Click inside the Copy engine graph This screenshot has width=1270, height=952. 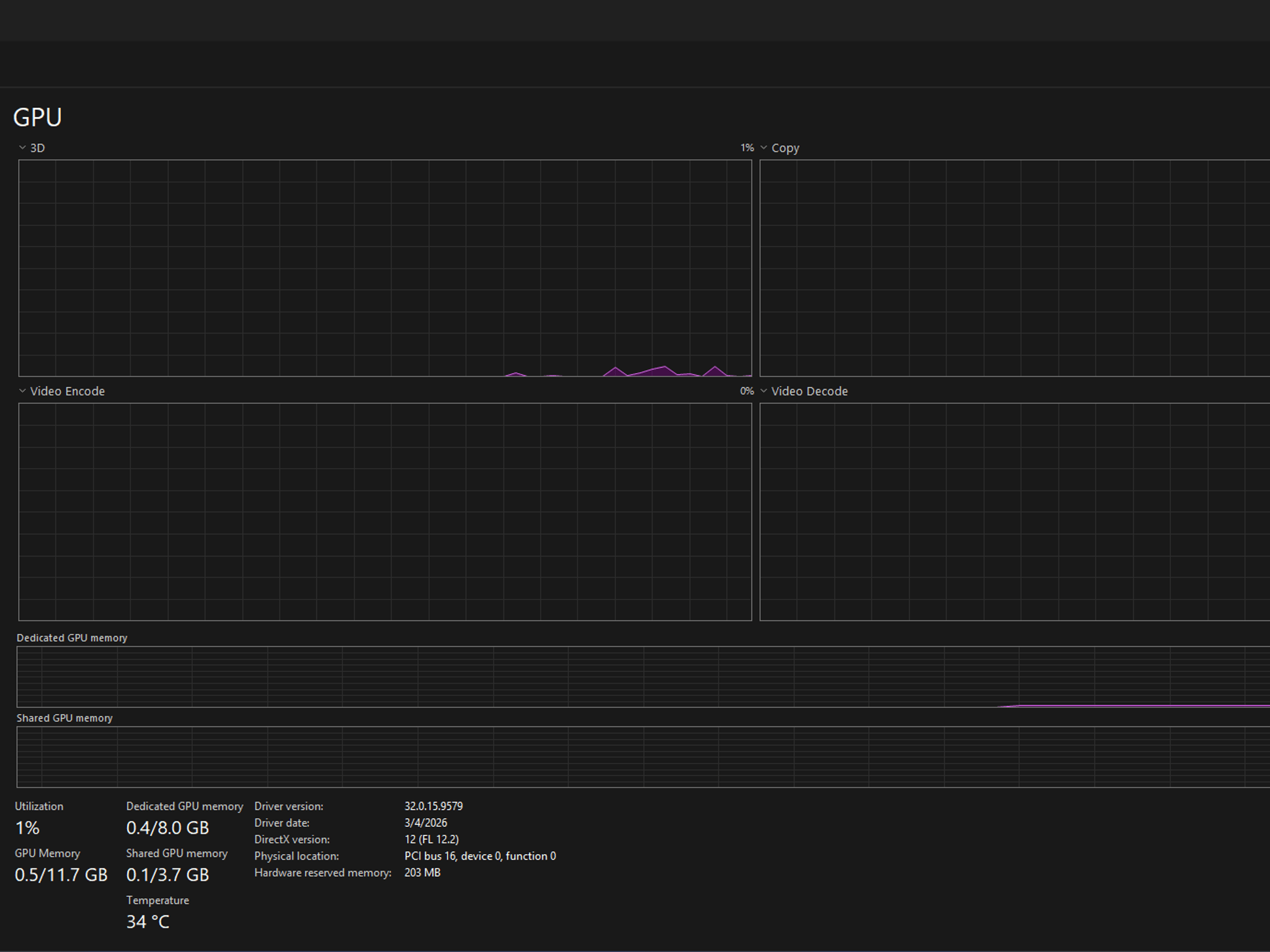pyautogui.click(x=1015, y=268)
